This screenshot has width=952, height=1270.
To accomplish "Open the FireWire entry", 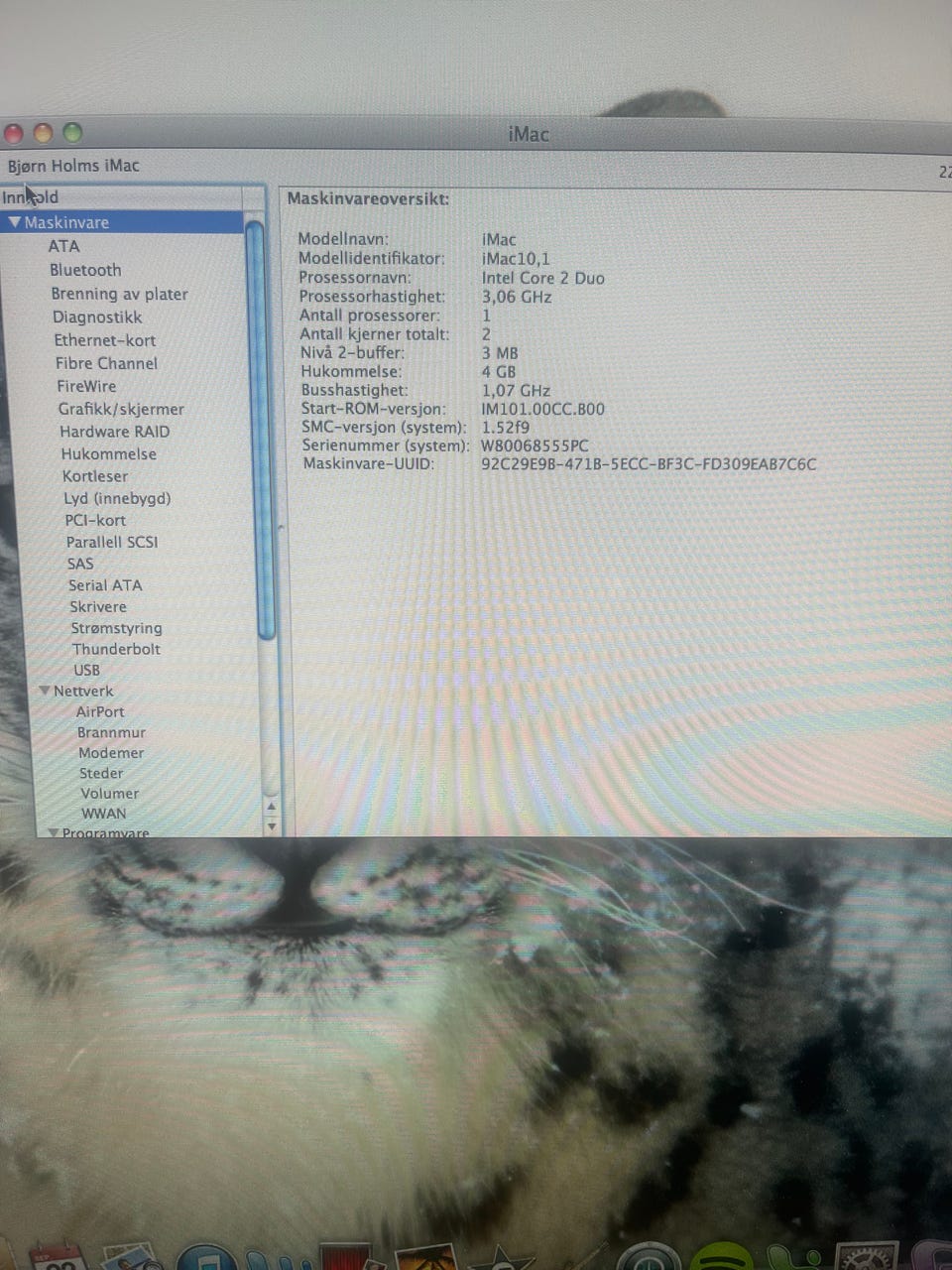I will [86, 386].
